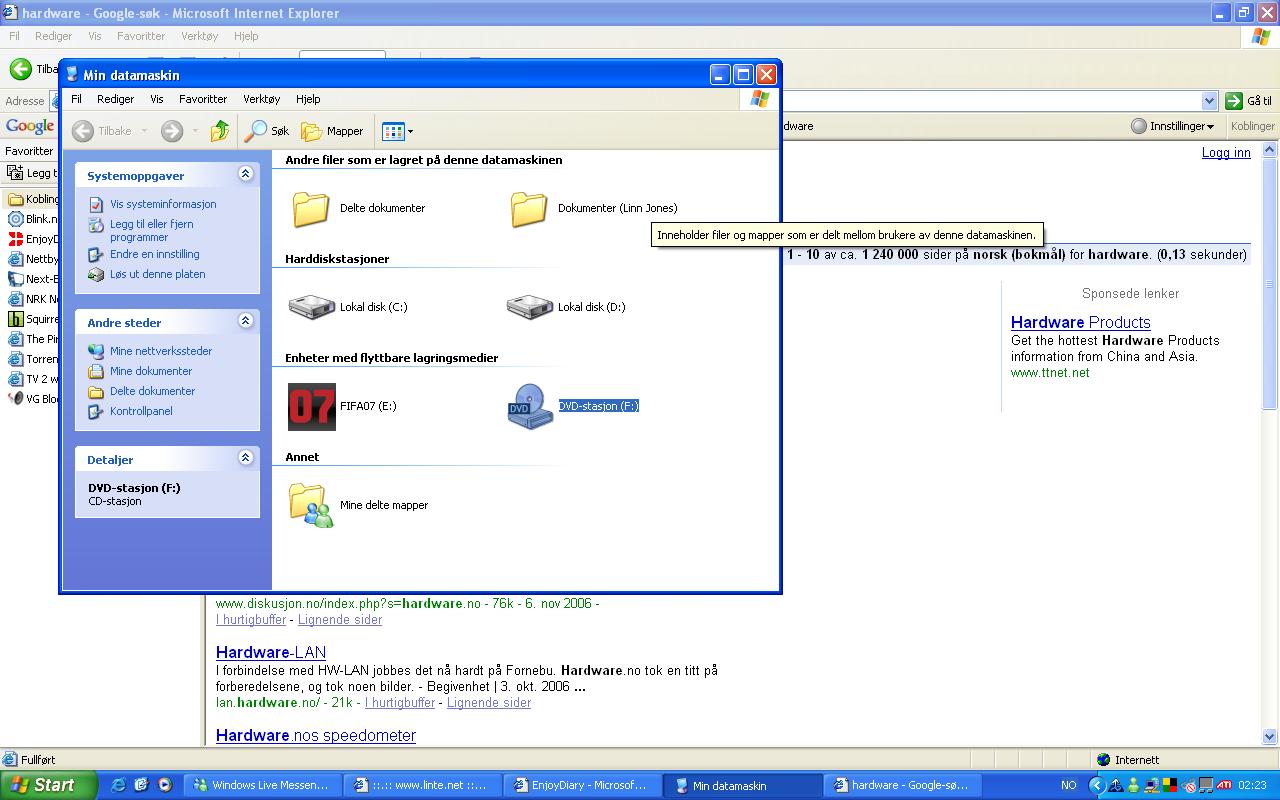Viewport: 1280px width, 800px height.
Task: Select Lokal disk (D:) drive icon
Action: 530,307
